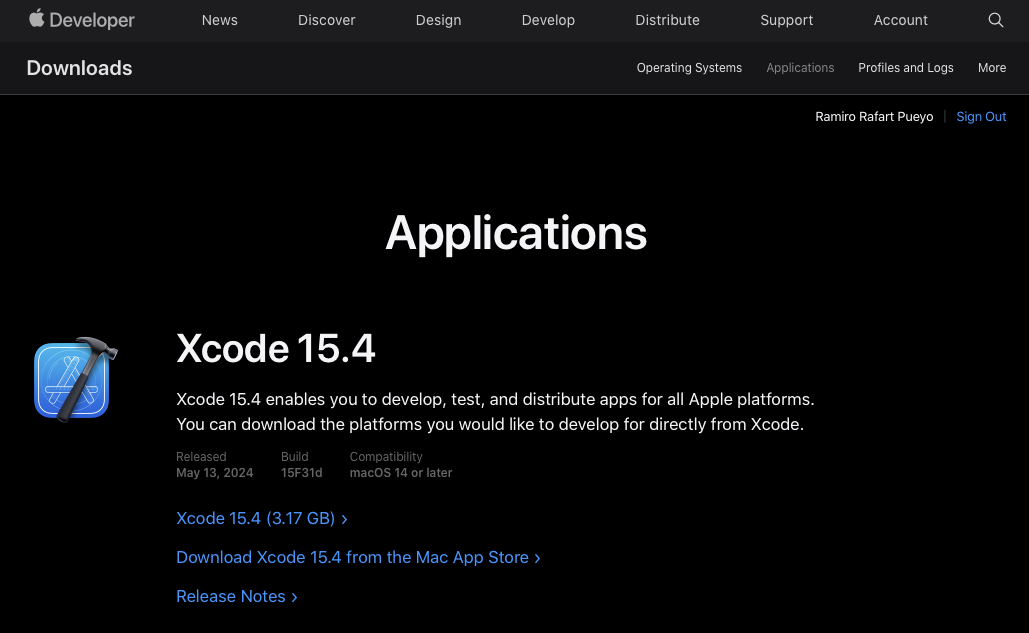Open the Account menu

coord(900,20)
